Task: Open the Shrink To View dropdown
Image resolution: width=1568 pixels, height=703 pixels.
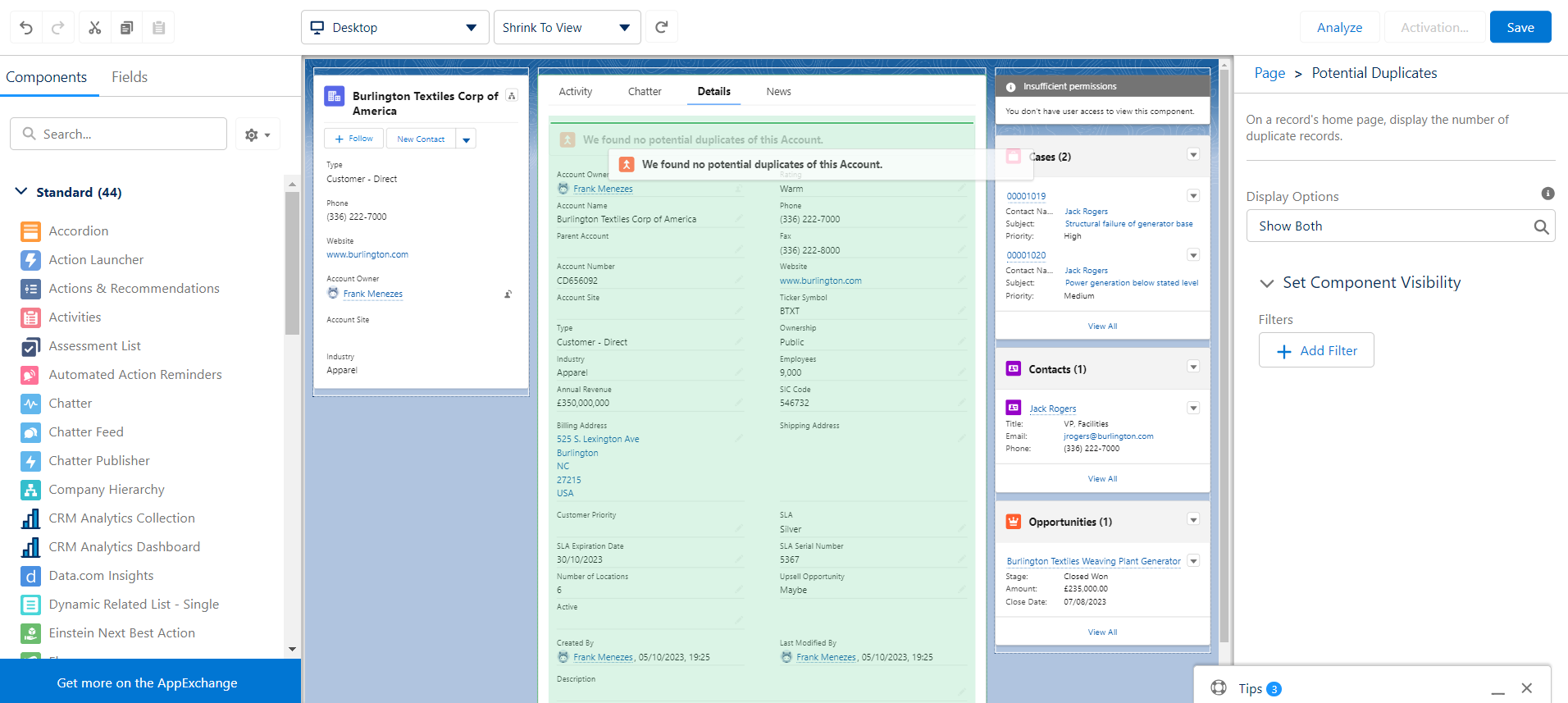Action: 567,27
